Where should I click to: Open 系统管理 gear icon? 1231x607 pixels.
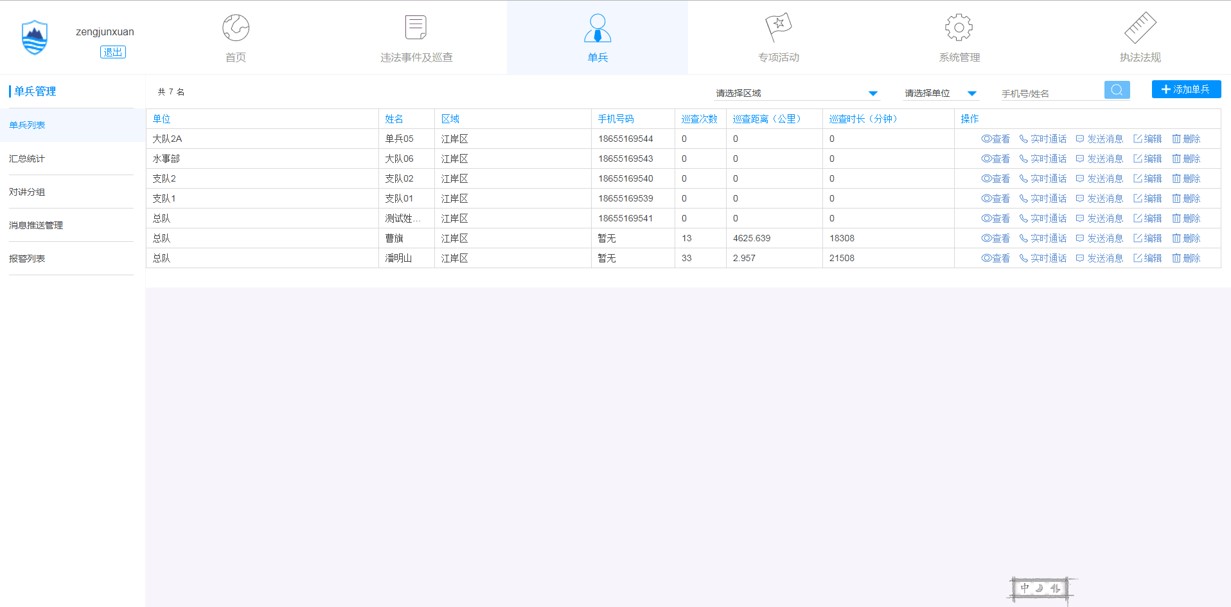click(959, 27)
